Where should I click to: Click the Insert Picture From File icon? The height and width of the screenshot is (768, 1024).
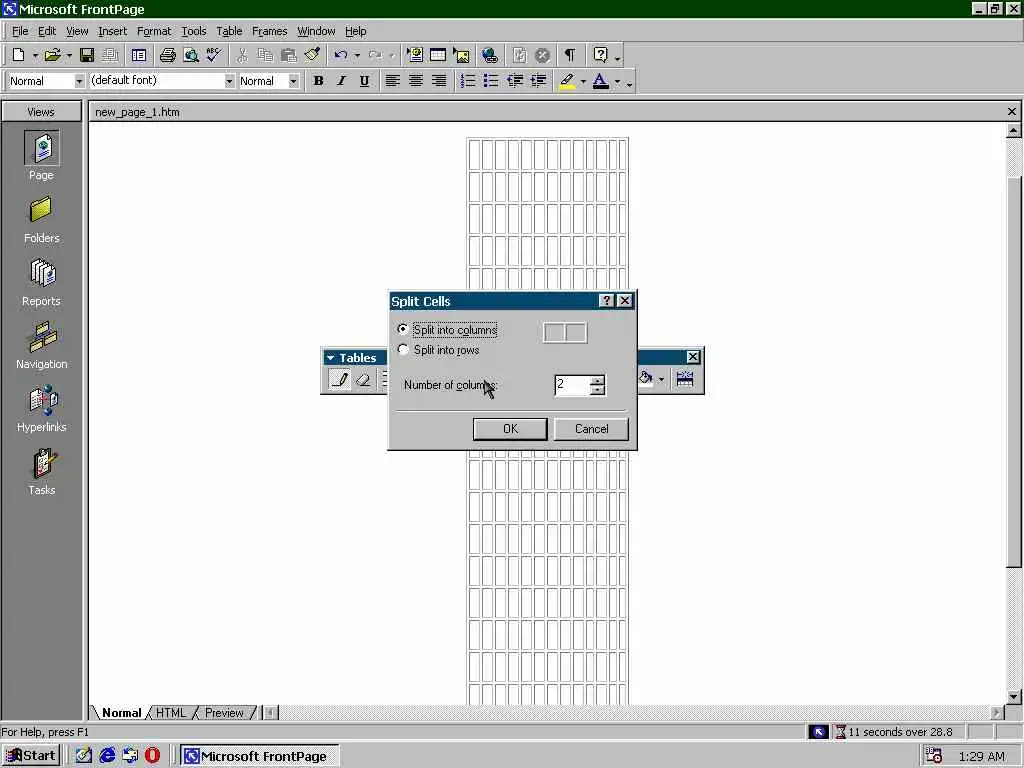461,56
